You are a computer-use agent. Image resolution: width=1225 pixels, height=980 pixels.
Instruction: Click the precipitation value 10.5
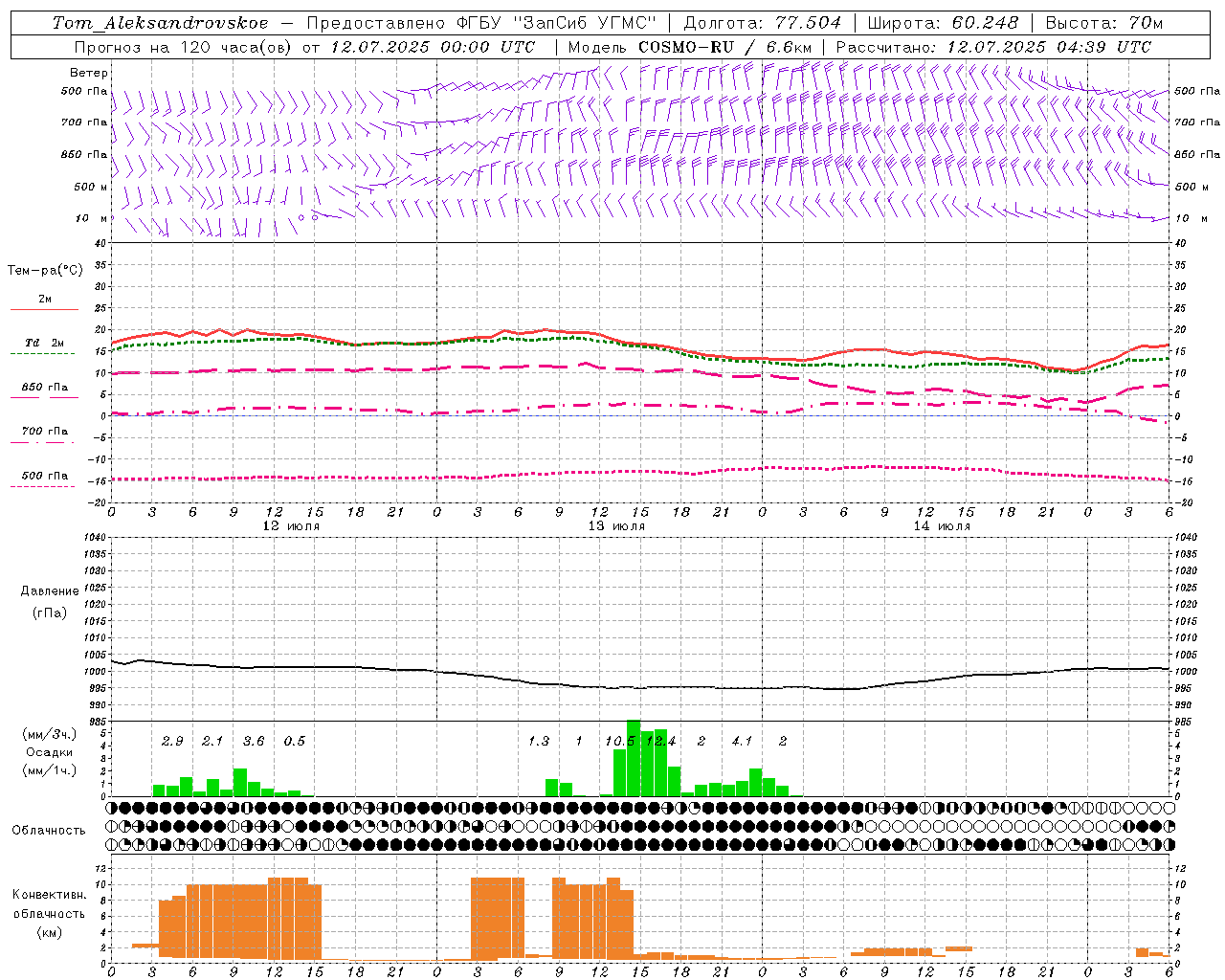click(620, 742)
